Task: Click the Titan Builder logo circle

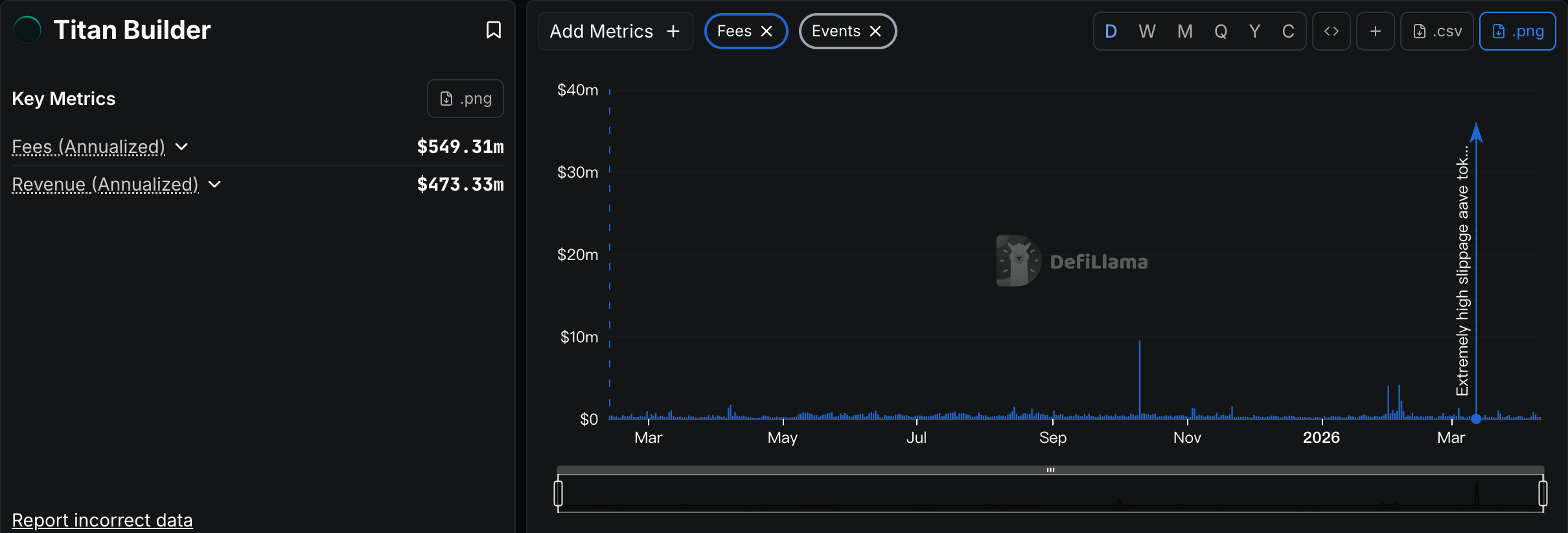Action: (x=27, y=29)
